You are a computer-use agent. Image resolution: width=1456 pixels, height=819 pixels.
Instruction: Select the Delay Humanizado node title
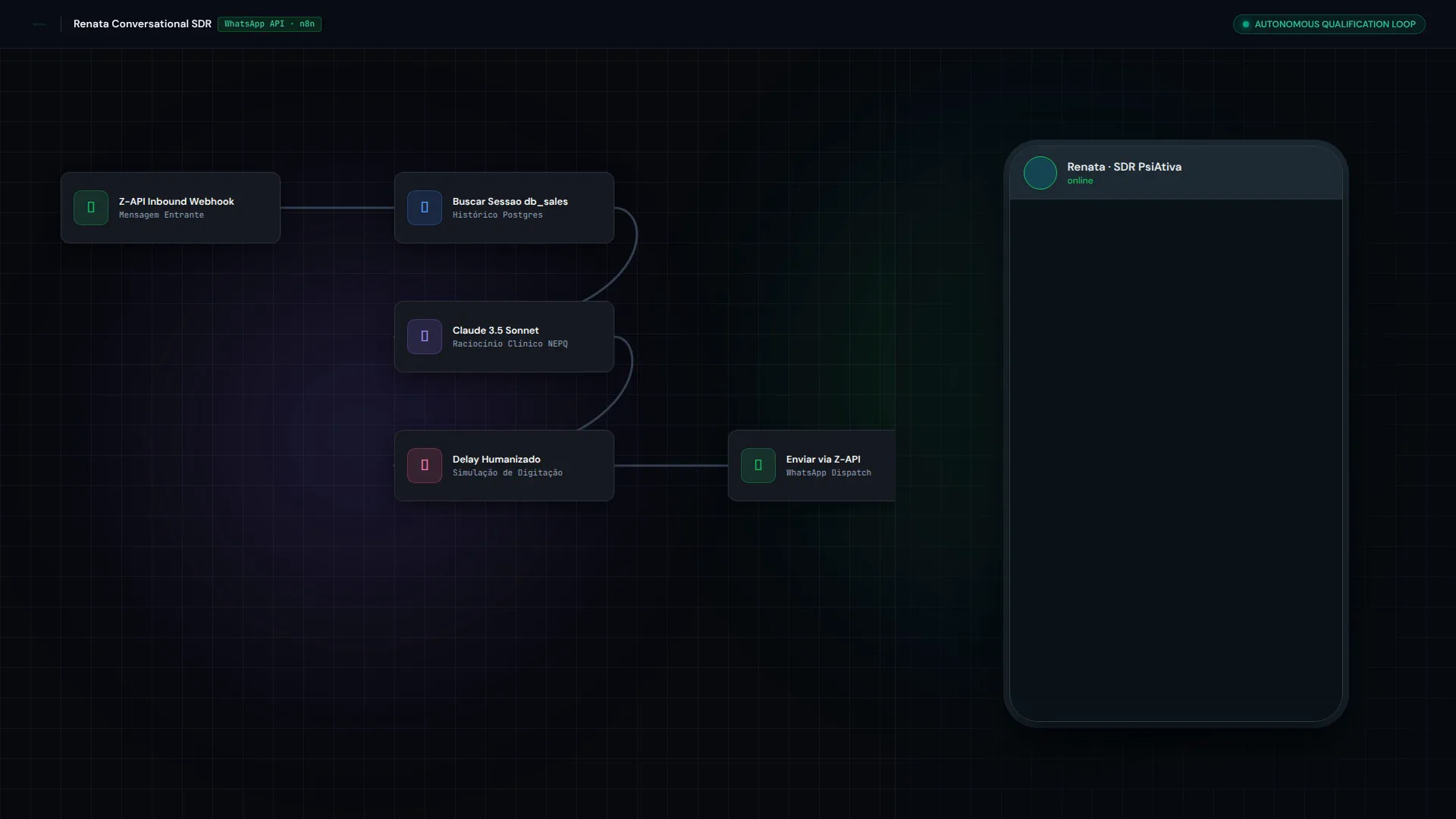(x=497, y=460)
